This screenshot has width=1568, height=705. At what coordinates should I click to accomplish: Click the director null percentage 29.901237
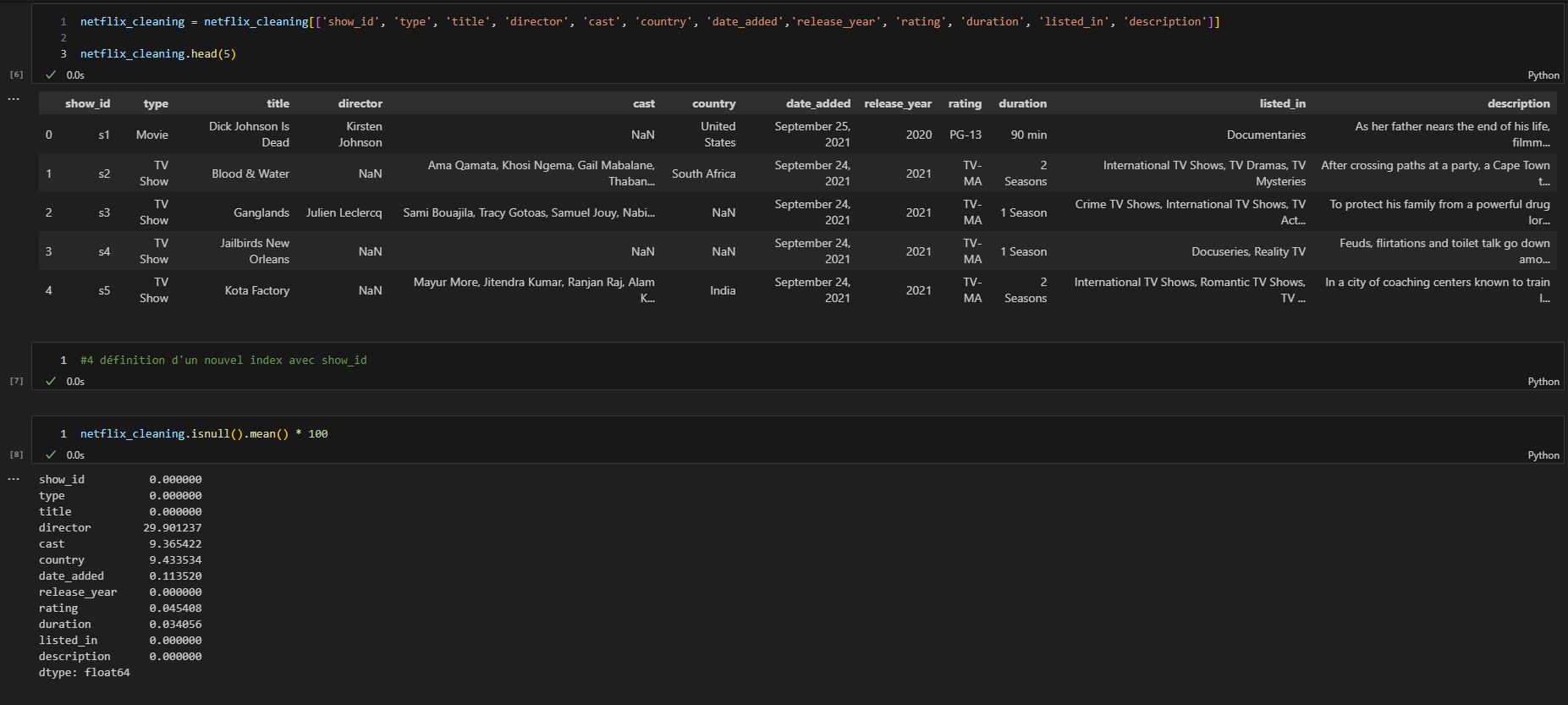173,528
